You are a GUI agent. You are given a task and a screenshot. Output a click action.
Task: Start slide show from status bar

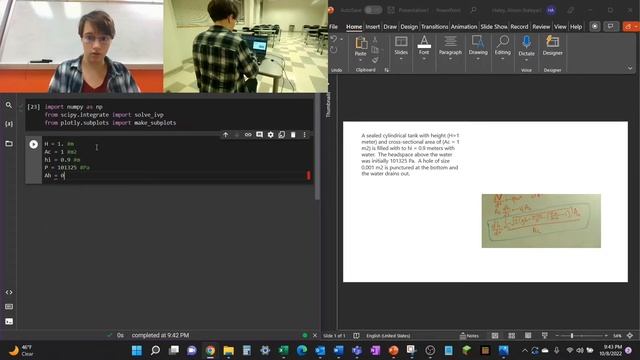pyautogui.click(x=544, y=336)
